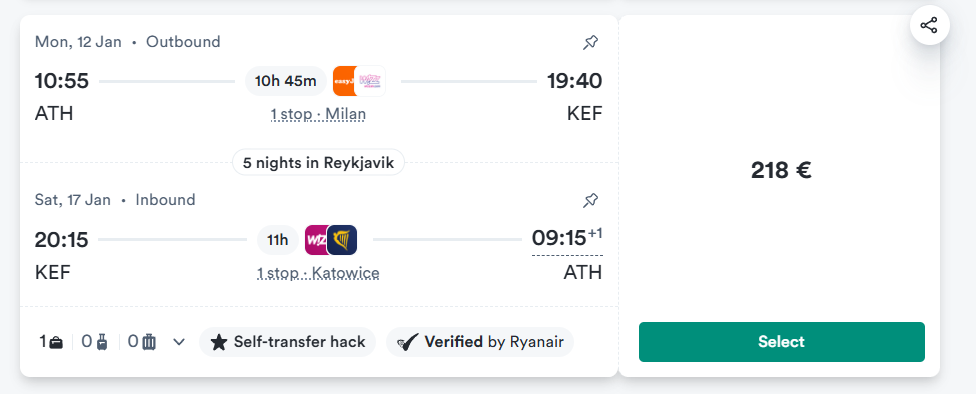Screen dimensions: 976x394
Task: Open the 1 stop Milan details
Action: pos(318,114)
